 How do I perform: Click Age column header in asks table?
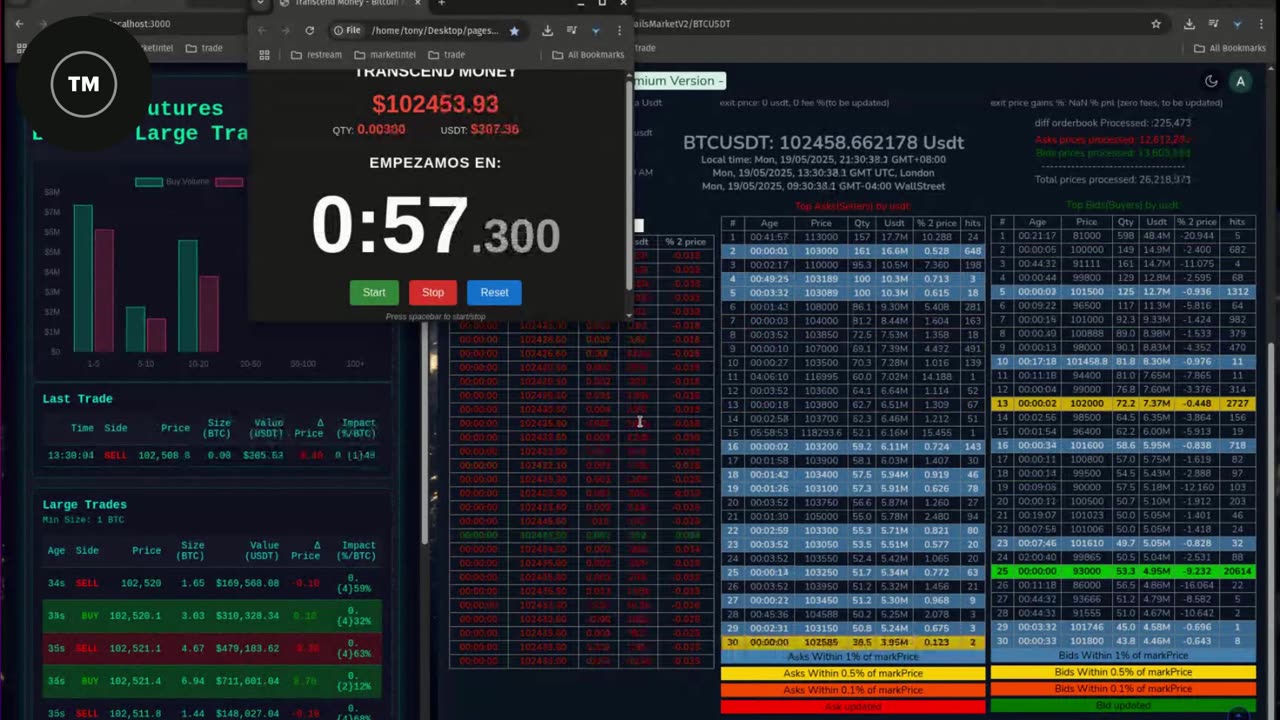pyautogui.click(x=768, y=223)
